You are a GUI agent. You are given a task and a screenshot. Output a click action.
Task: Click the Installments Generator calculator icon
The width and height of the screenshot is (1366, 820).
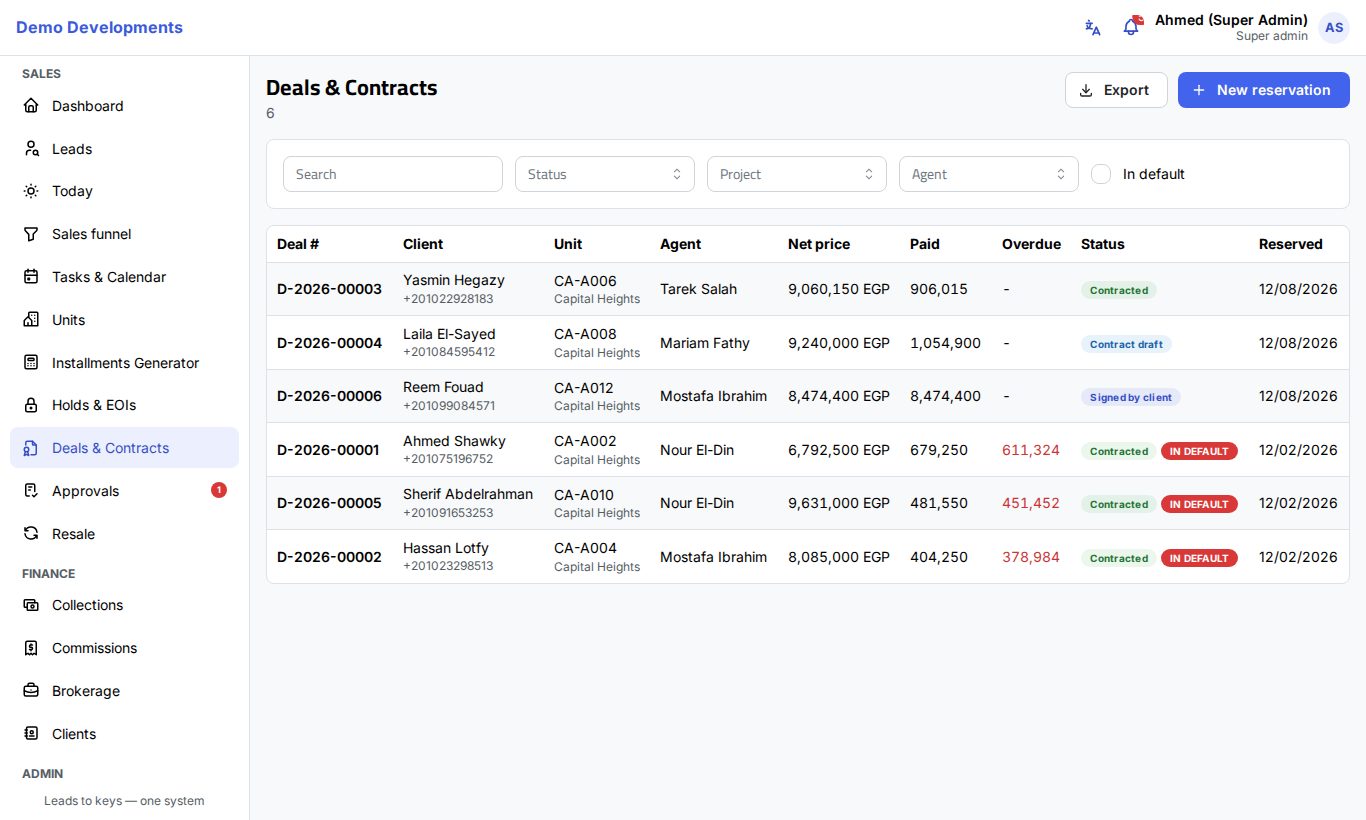coord(31,363)
